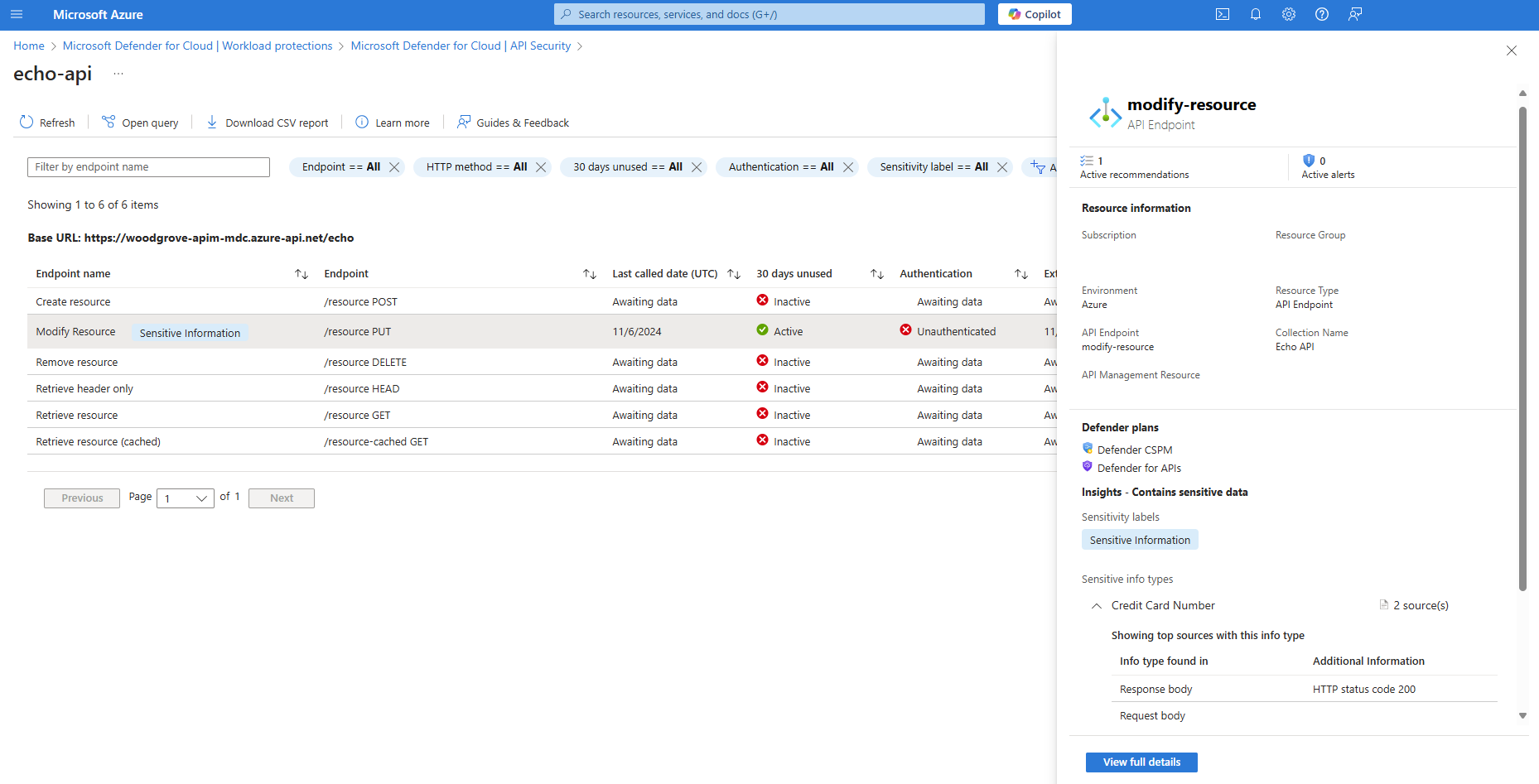This screenshot has width=1539, height=784.
Task: Sort by Endpoint column
Action: [x=590, y=274]
